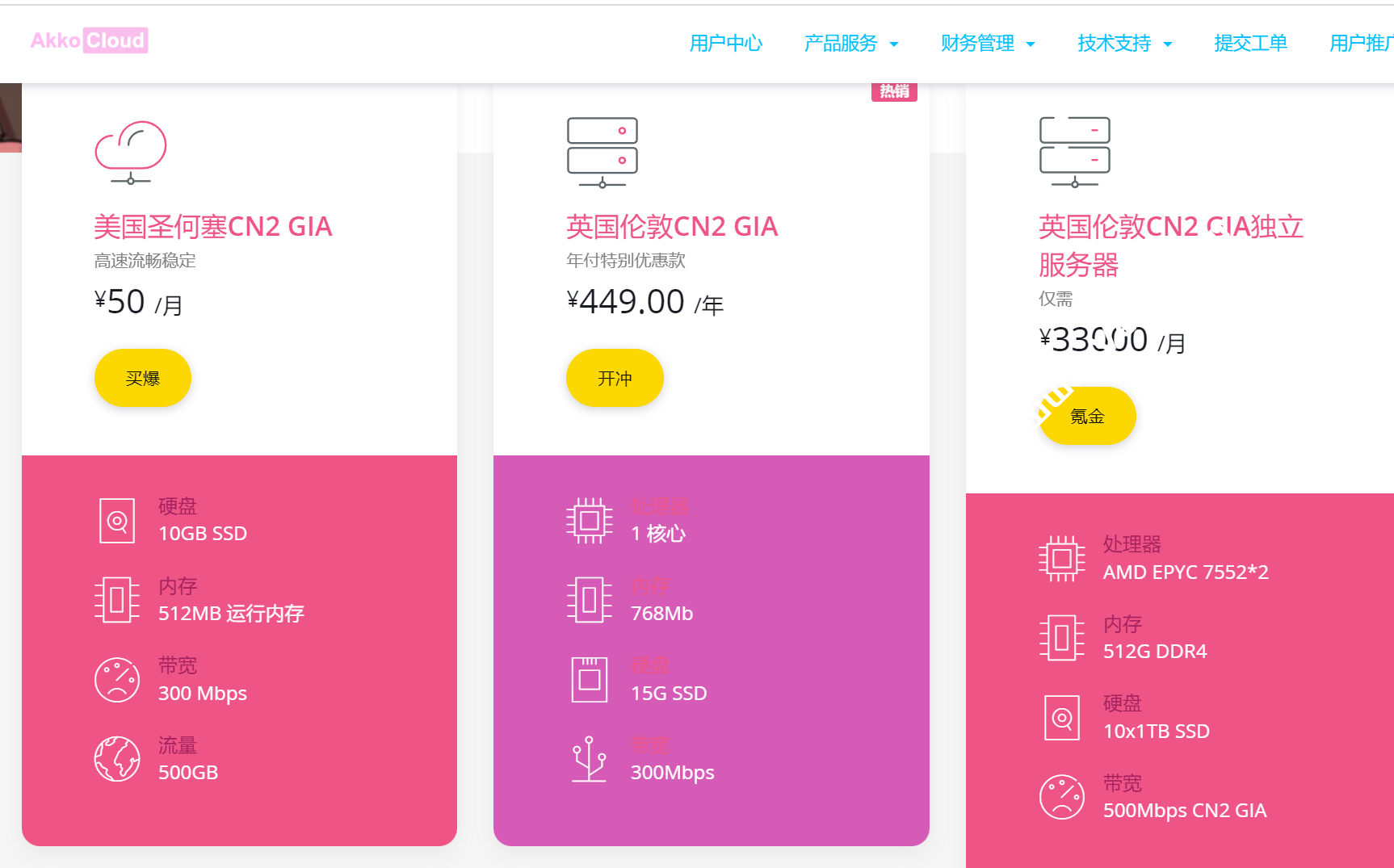1394x868 pixels.
Task: Expand the 财务管理 dropdown
Action: (x=979, y=44)
